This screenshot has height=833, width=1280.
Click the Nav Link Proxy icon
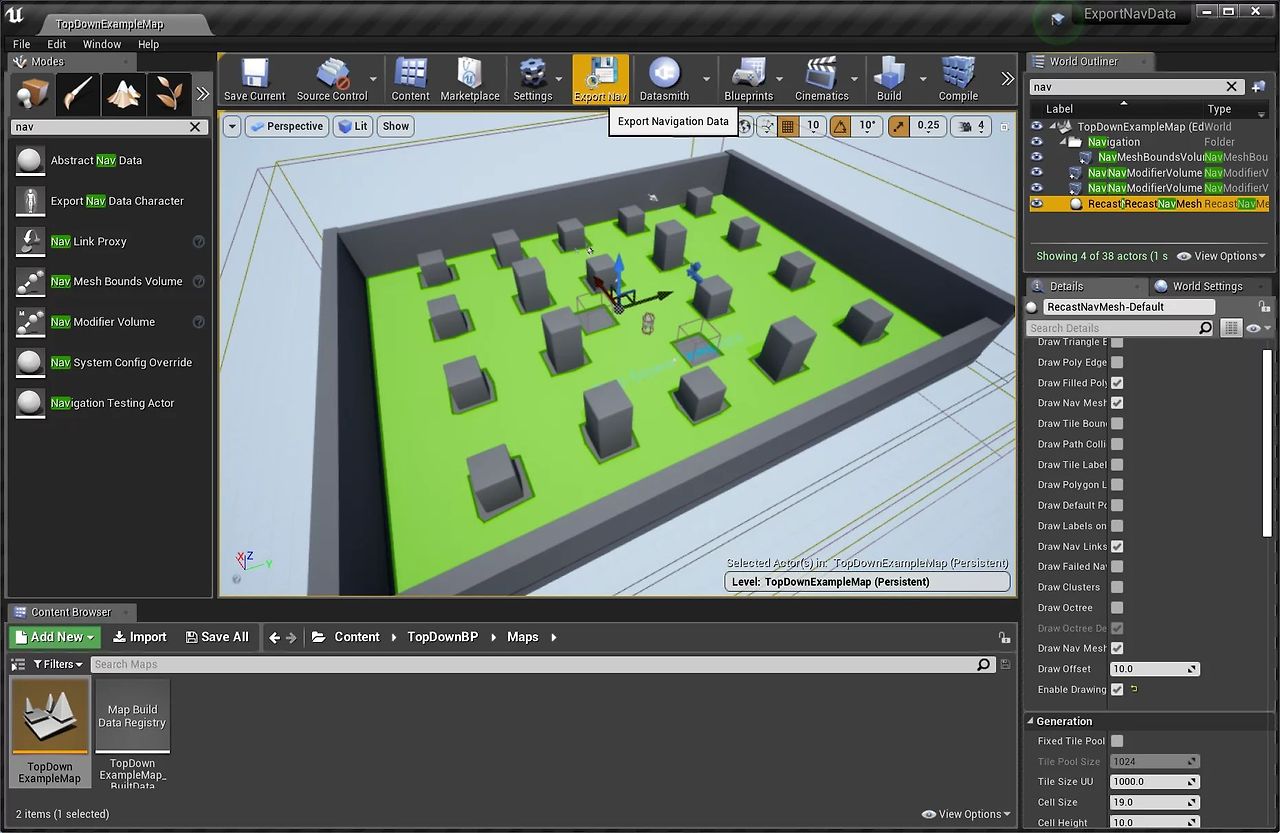[x=30, y=241]
